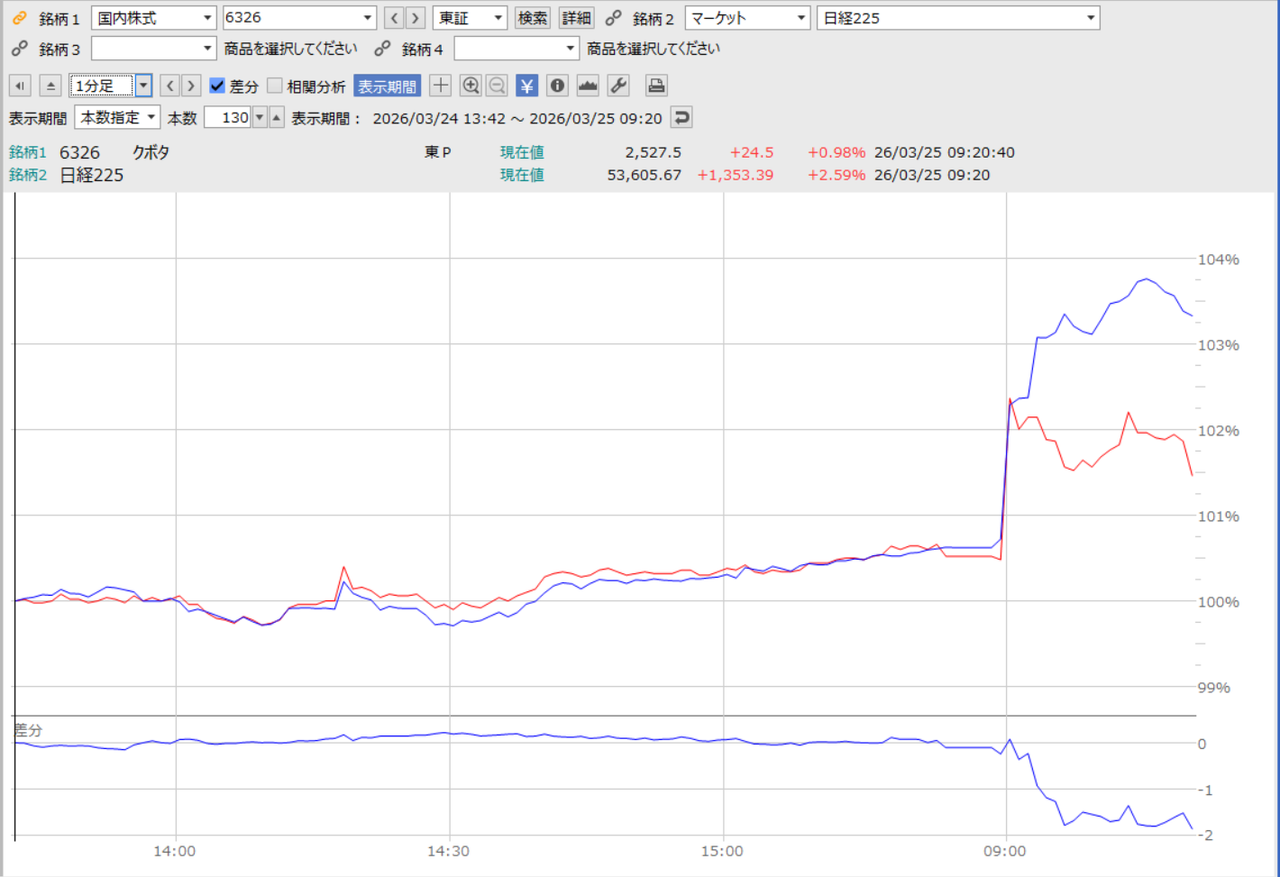Click the 検索 search button
Viewport: 1280px width, 877px height.
532,18
